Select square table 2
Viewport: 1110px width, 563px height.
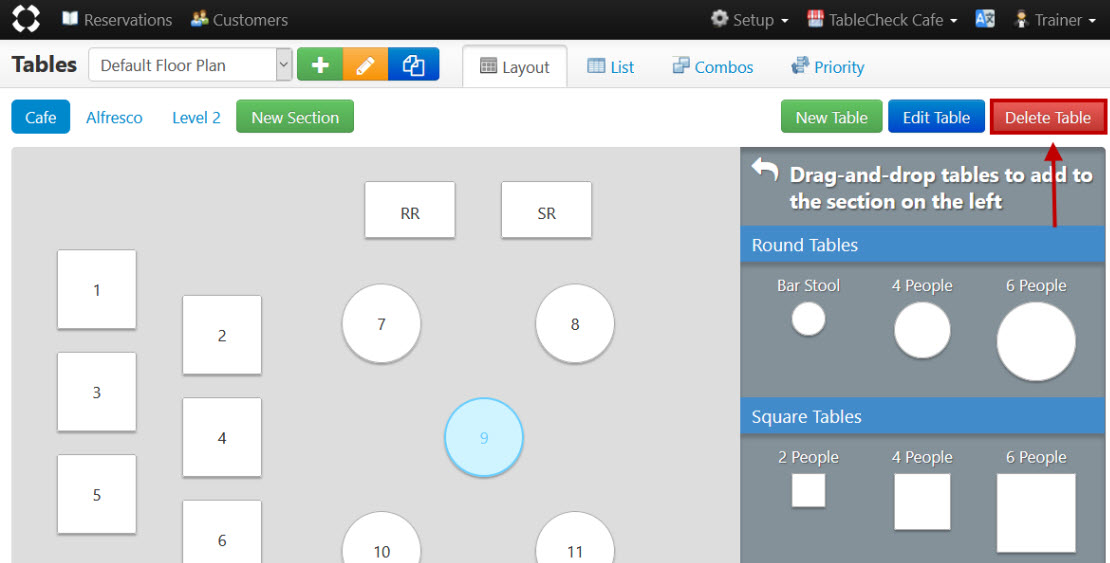pos(222,335)
